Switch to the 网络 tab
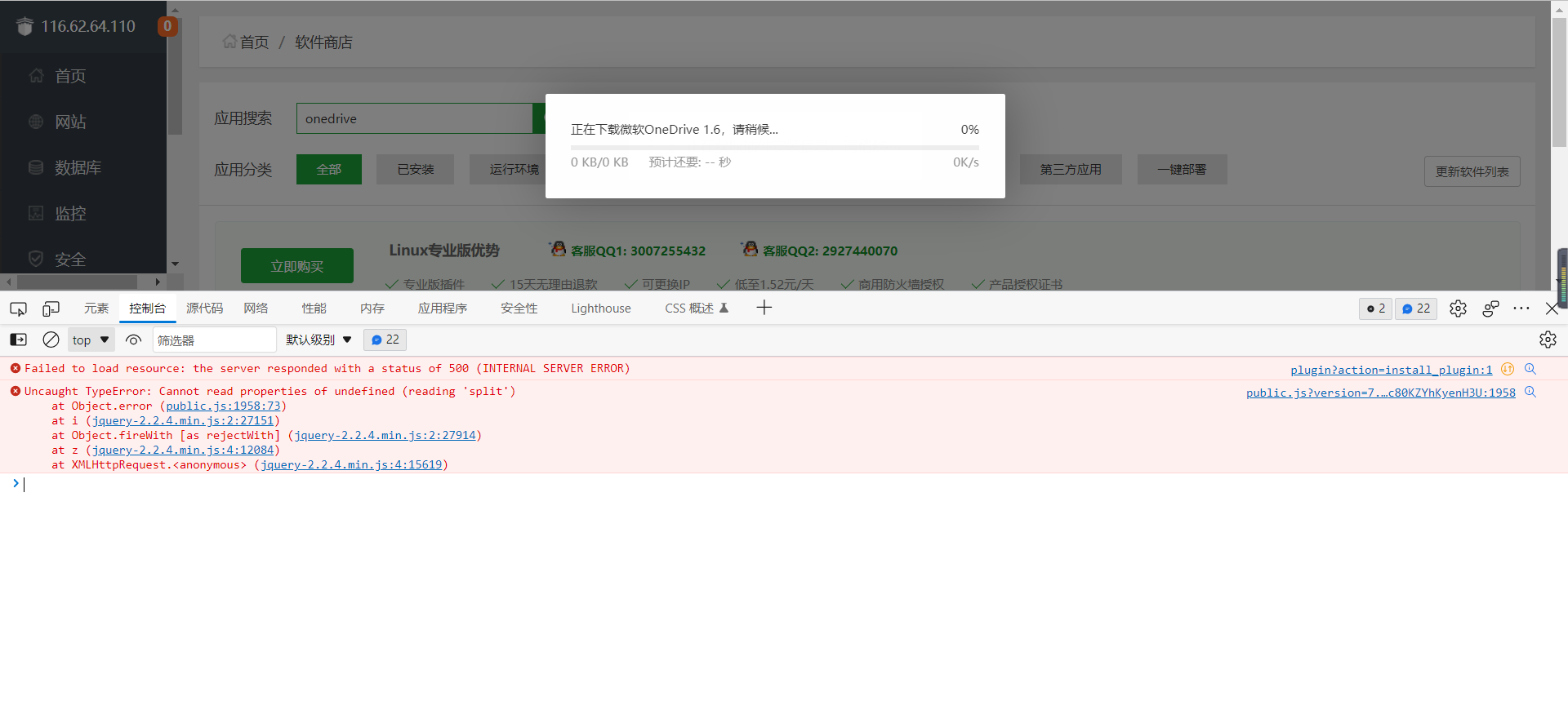Screen dimensions: 1568x728 tap(256, 308)
